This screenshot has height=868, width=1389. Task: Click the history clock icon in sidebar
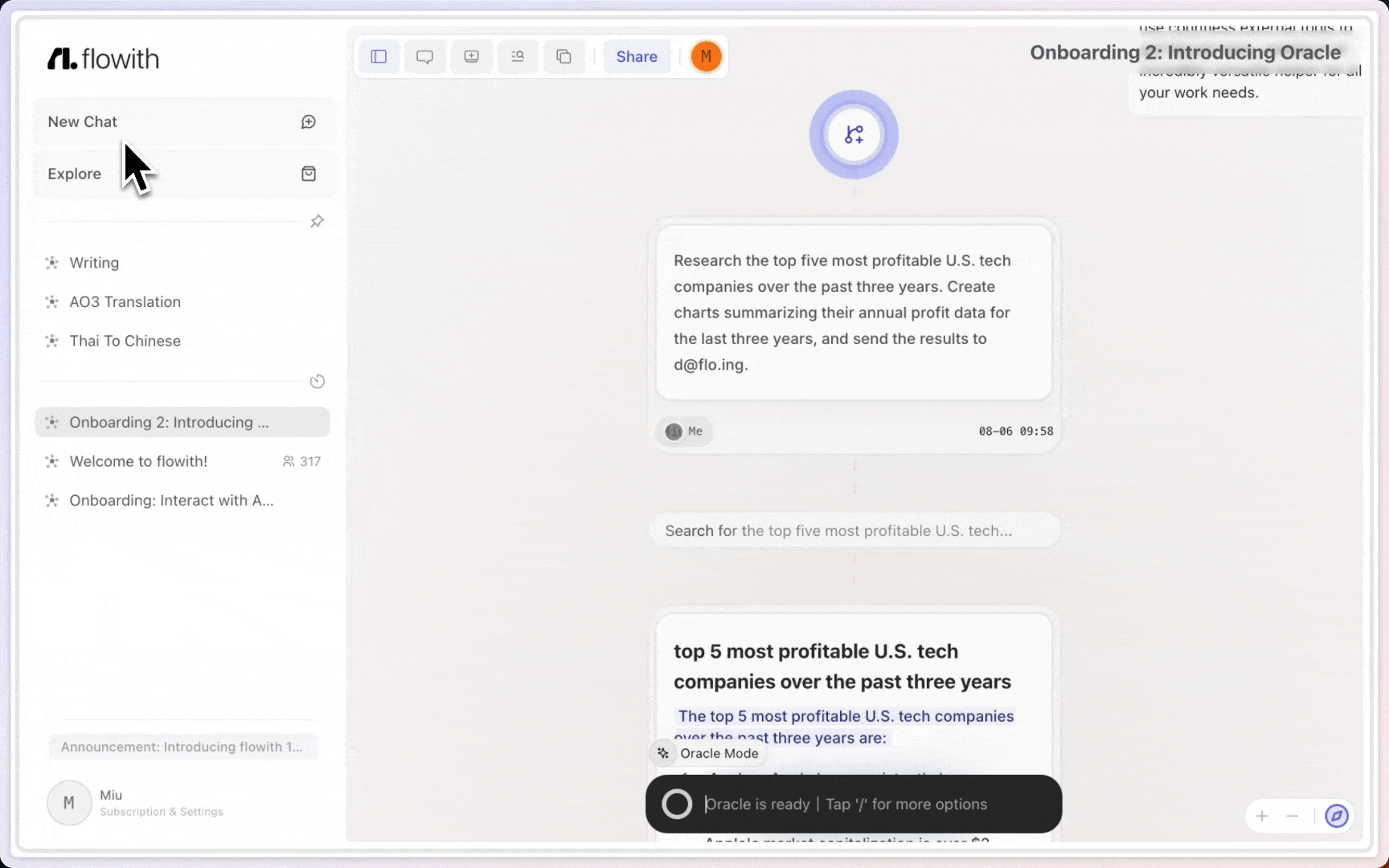click(x=318, y=381)
